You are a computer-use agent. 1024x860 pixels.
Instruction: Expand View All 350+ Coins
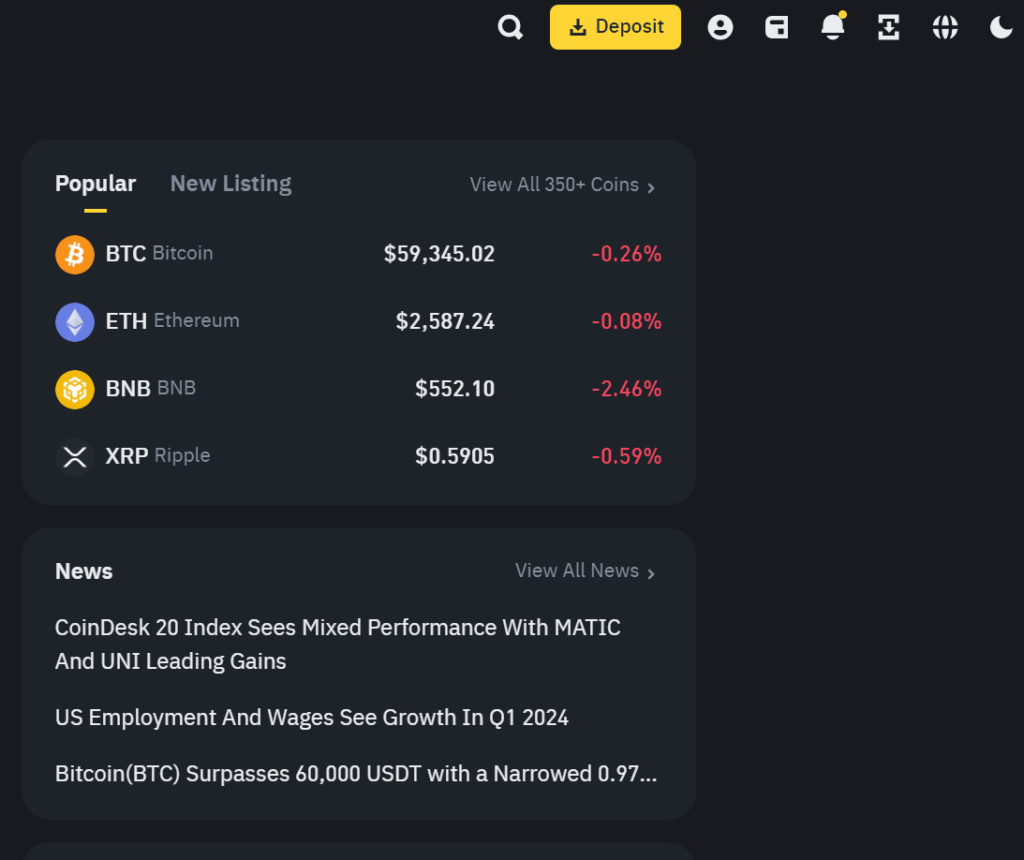(562, 185)
